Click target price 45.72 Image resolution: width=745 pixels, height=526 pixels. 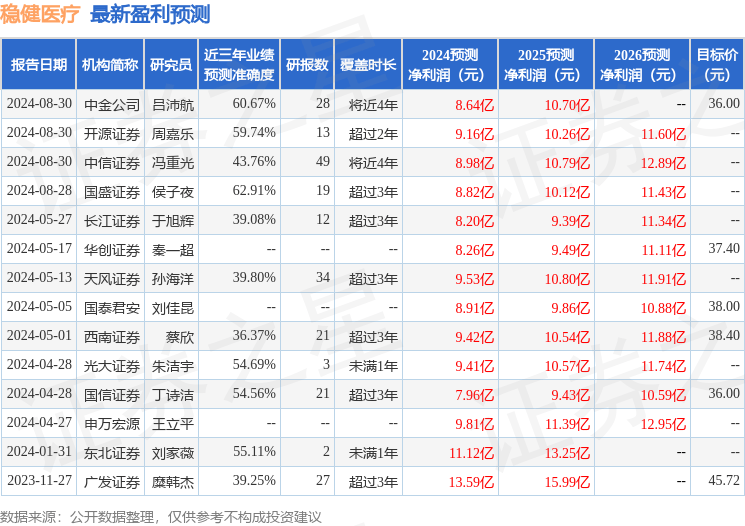pyautogui.click(x=724, y=480)
